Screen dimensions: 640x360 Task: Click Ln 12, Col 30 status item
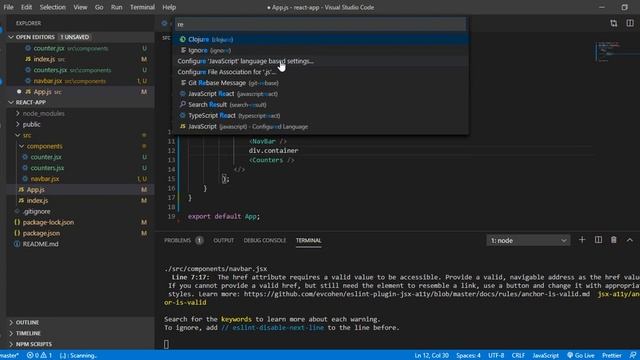[431, 356]
